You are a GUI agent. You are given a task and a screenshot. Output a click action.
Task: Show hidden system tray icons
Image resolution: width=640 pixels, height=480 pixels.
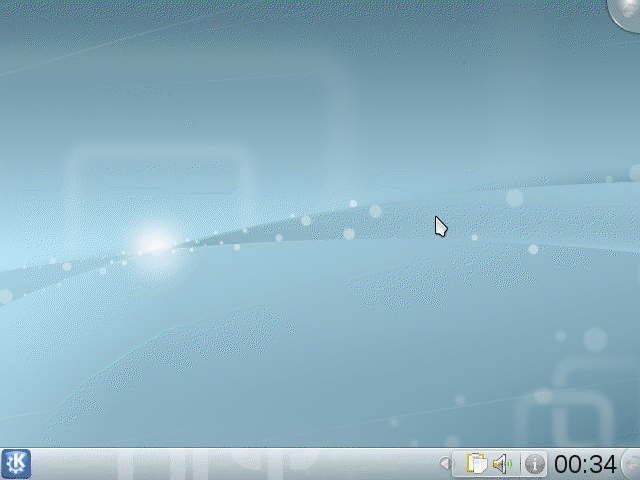[x=445, y=464]
